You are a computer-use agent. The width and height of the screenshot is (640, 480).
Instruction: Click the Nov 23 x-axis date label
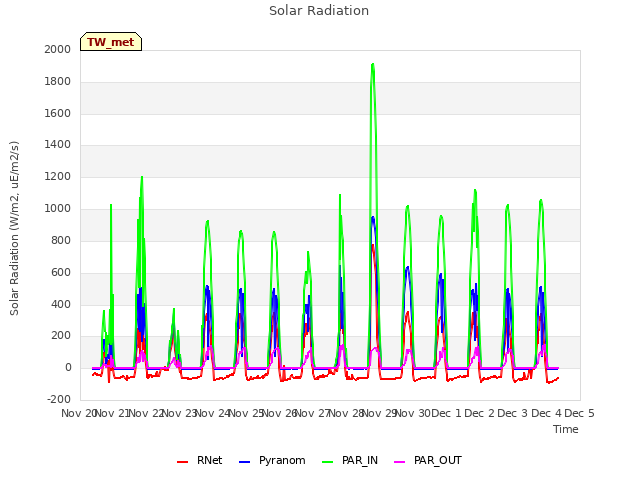tap(180, 413)
